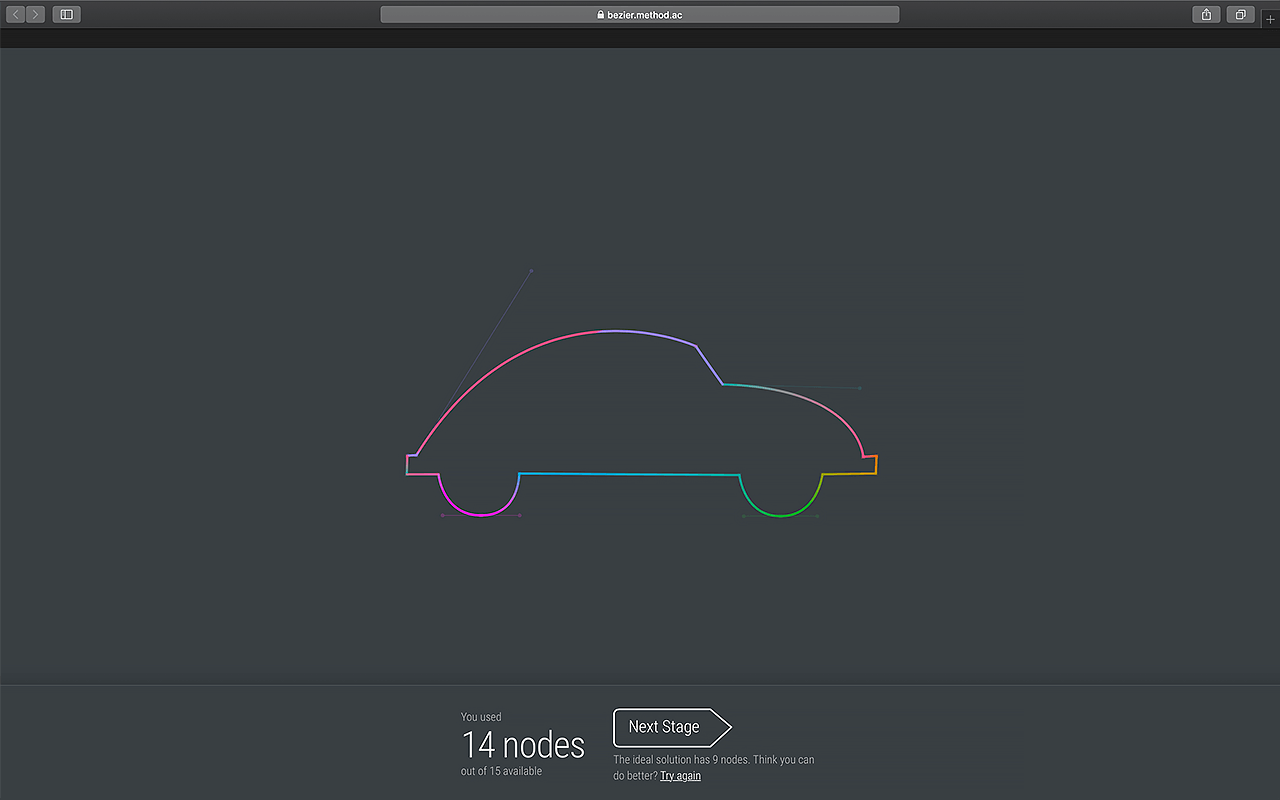Image resolution: width=1280 pixels, height=800 pixels.
Task: Click the lock icon in address bar
Action: (x=600, y=15)
